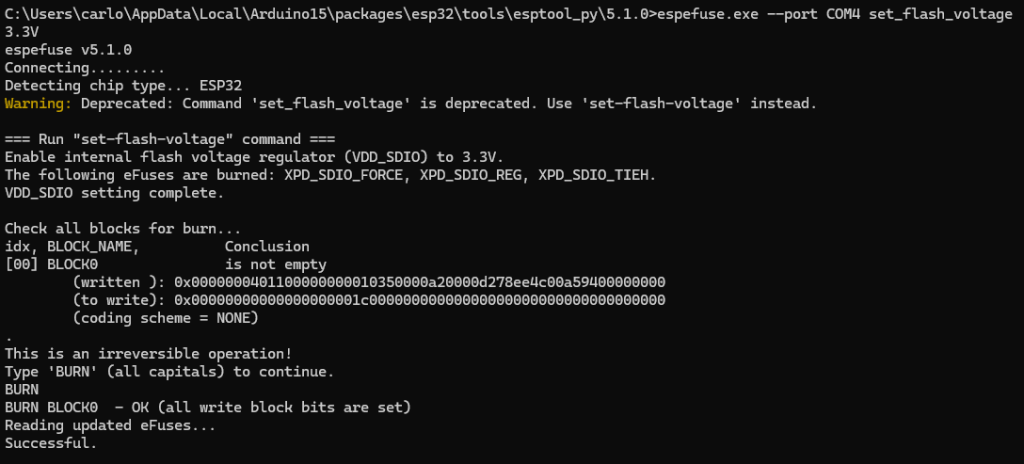Click the yellow 'Warning:' label
The width and height of the screenshot is (1024, 464).
(x=38, y=103)
